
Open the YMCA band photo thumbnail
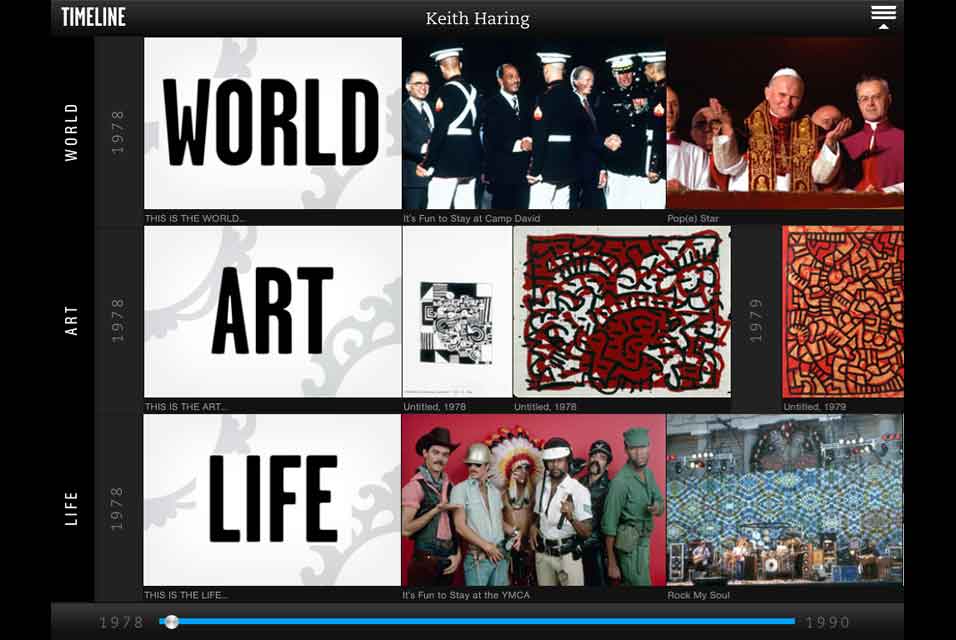click(533, 500)
